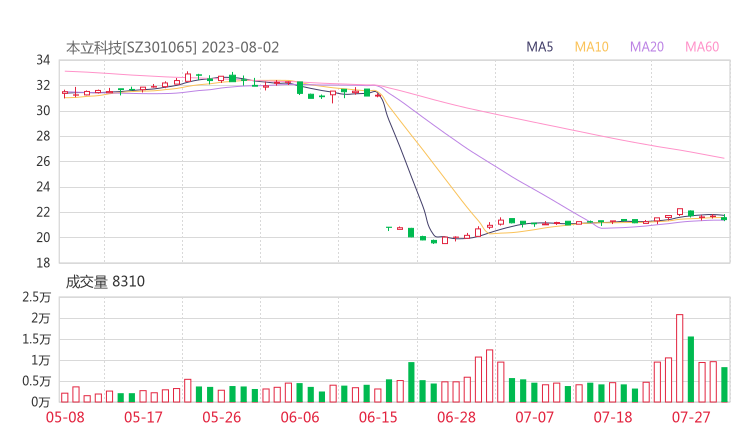This screenshot has width=740, height=440.
Task: Click the 07-18 date label
Action: (613, 417)
